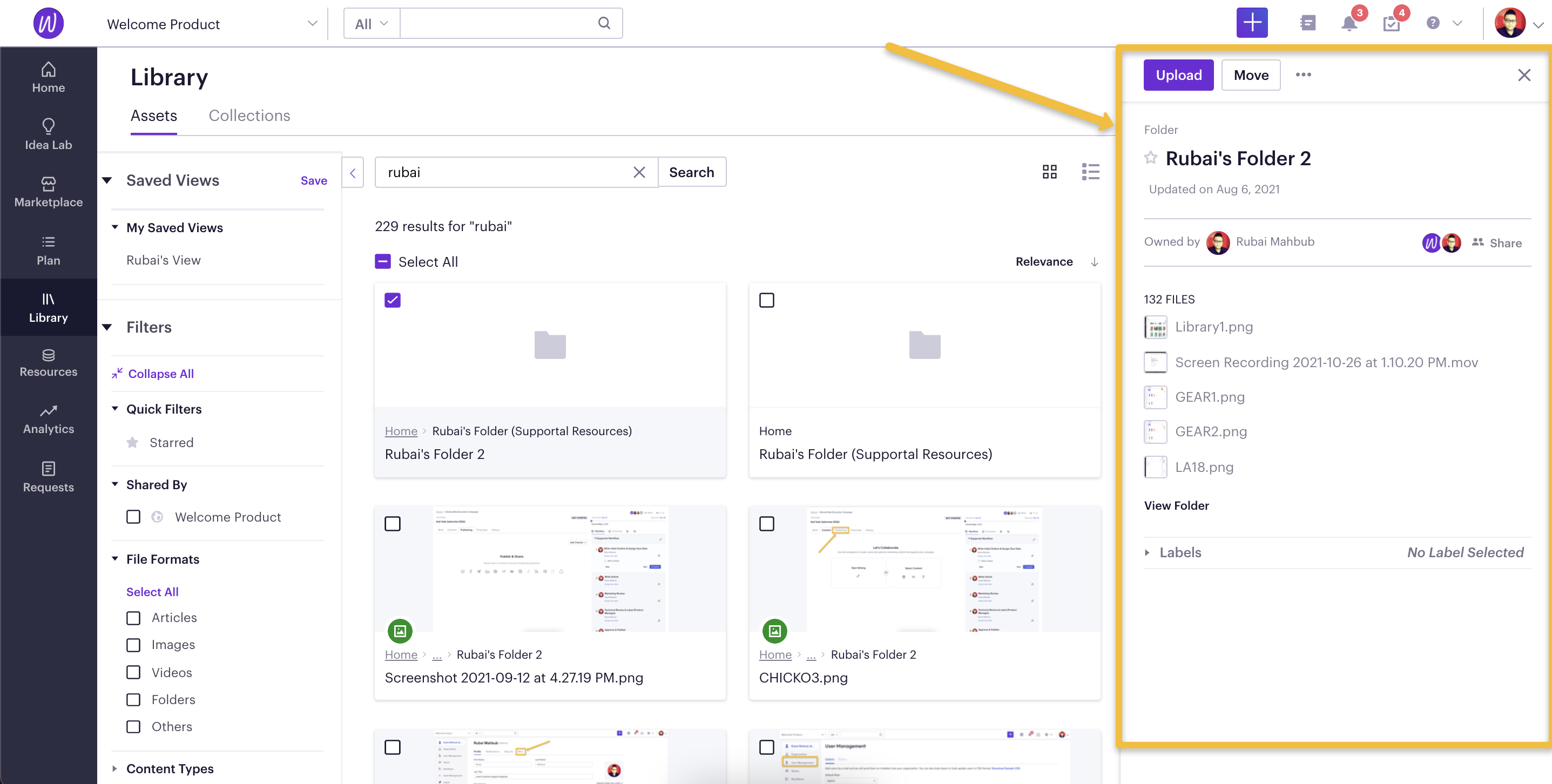Open the Home sidebar item

coord(48,78)
